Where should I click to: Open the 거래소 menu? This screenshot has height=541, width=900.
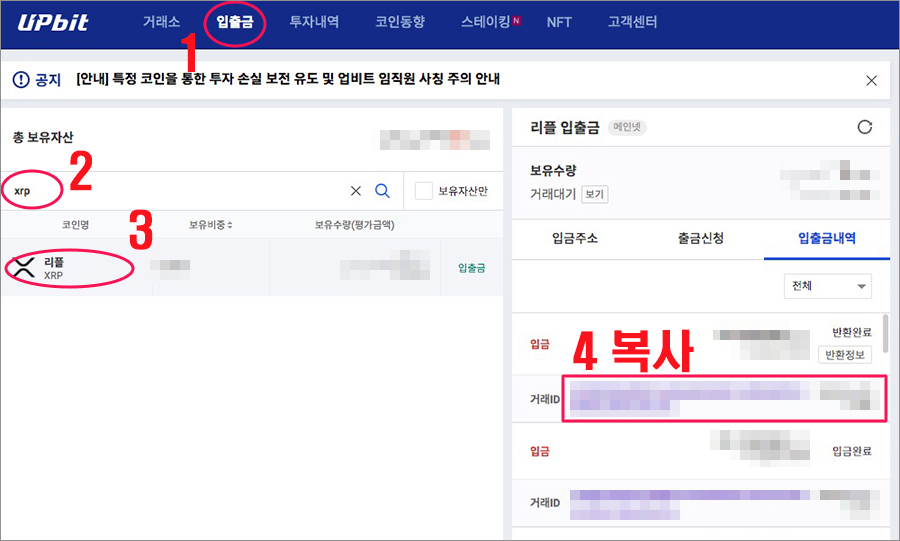(161, 22)
